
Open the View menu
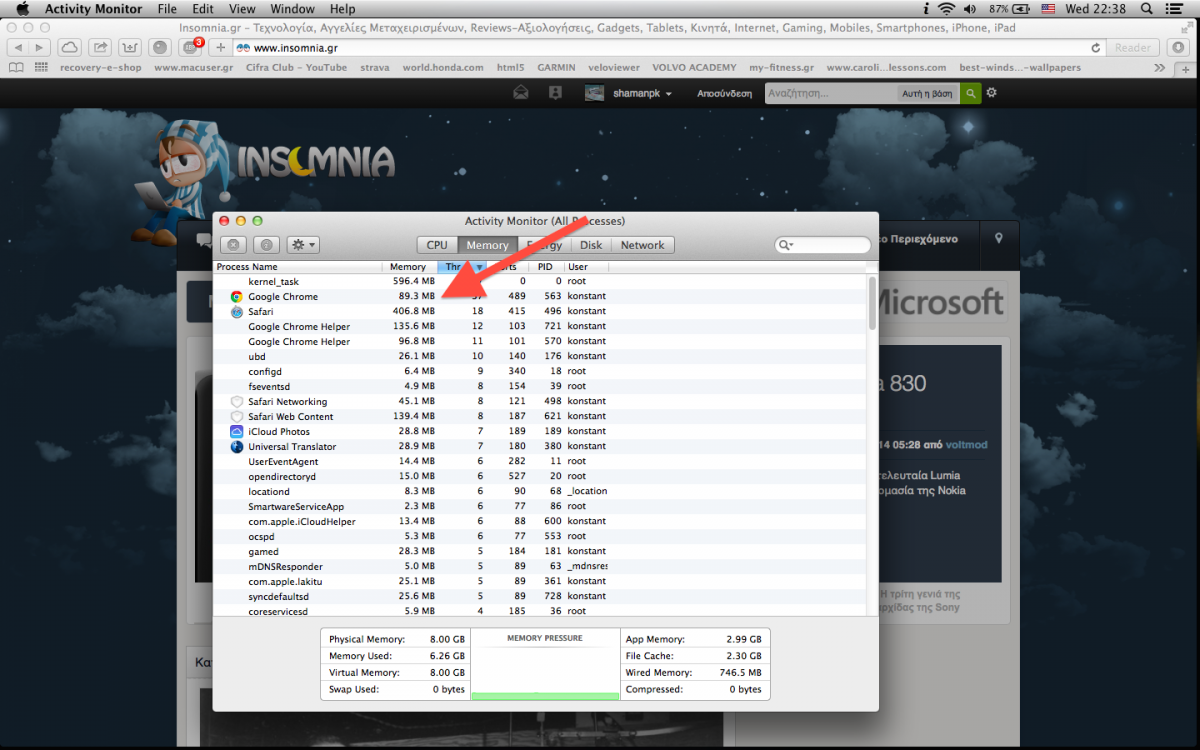pos(240,9)
